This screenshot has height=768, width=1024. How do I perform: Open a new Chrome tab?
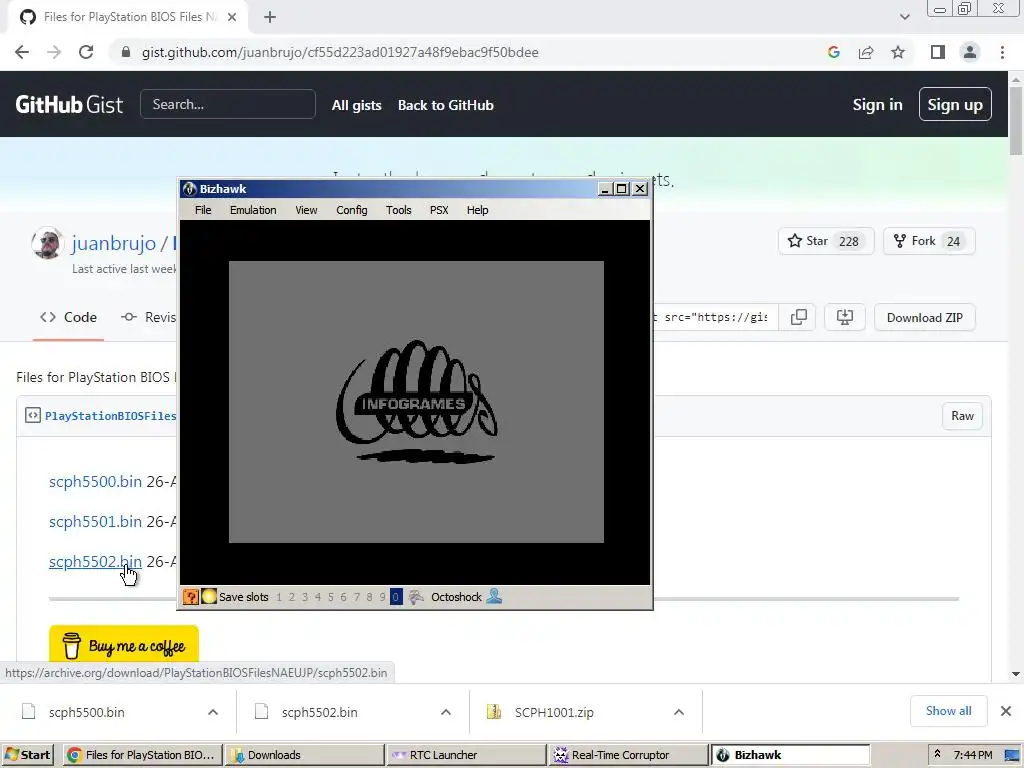click(x=270, y=17)
